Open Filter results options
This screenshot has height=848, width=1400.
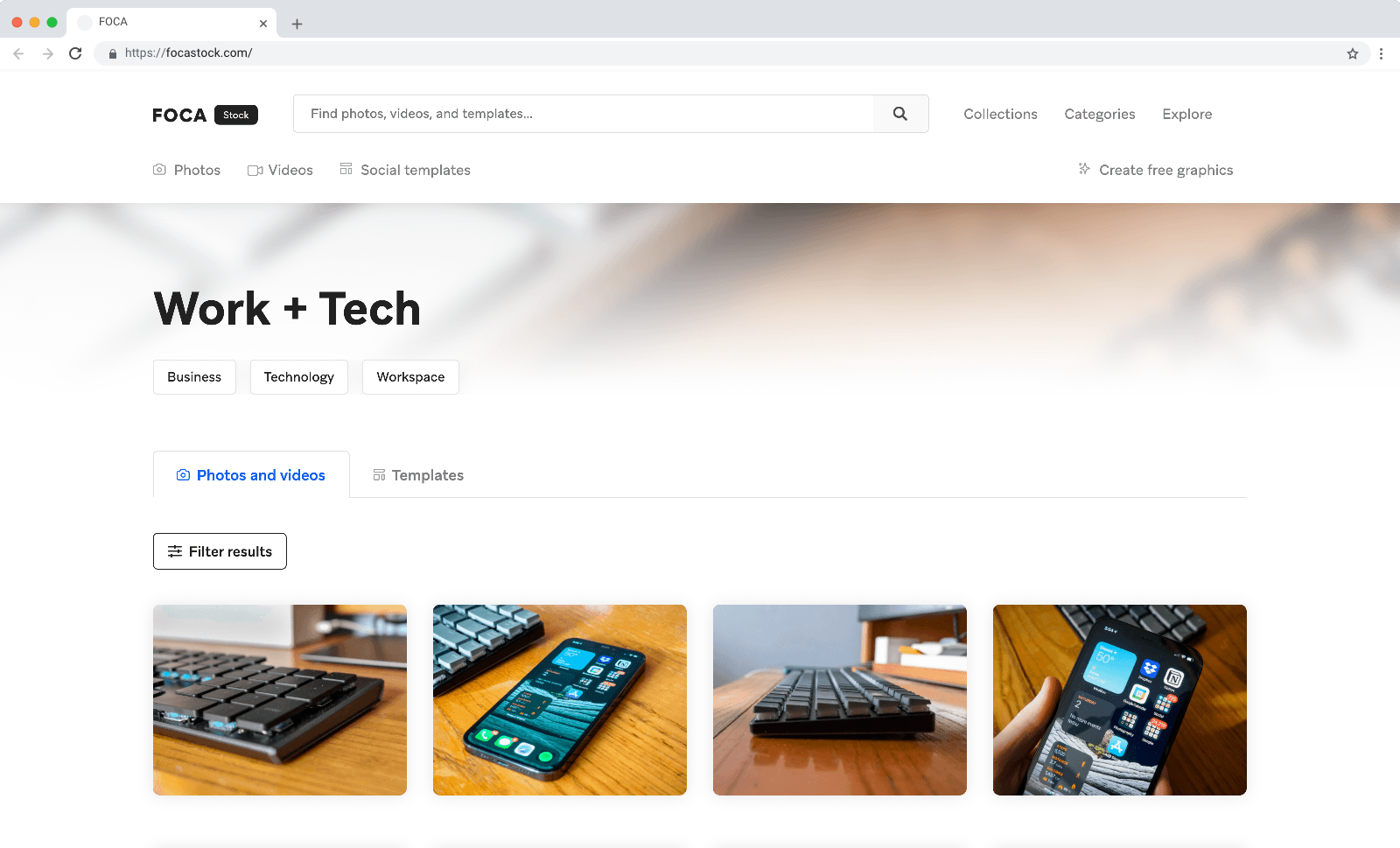click(220, 551)
